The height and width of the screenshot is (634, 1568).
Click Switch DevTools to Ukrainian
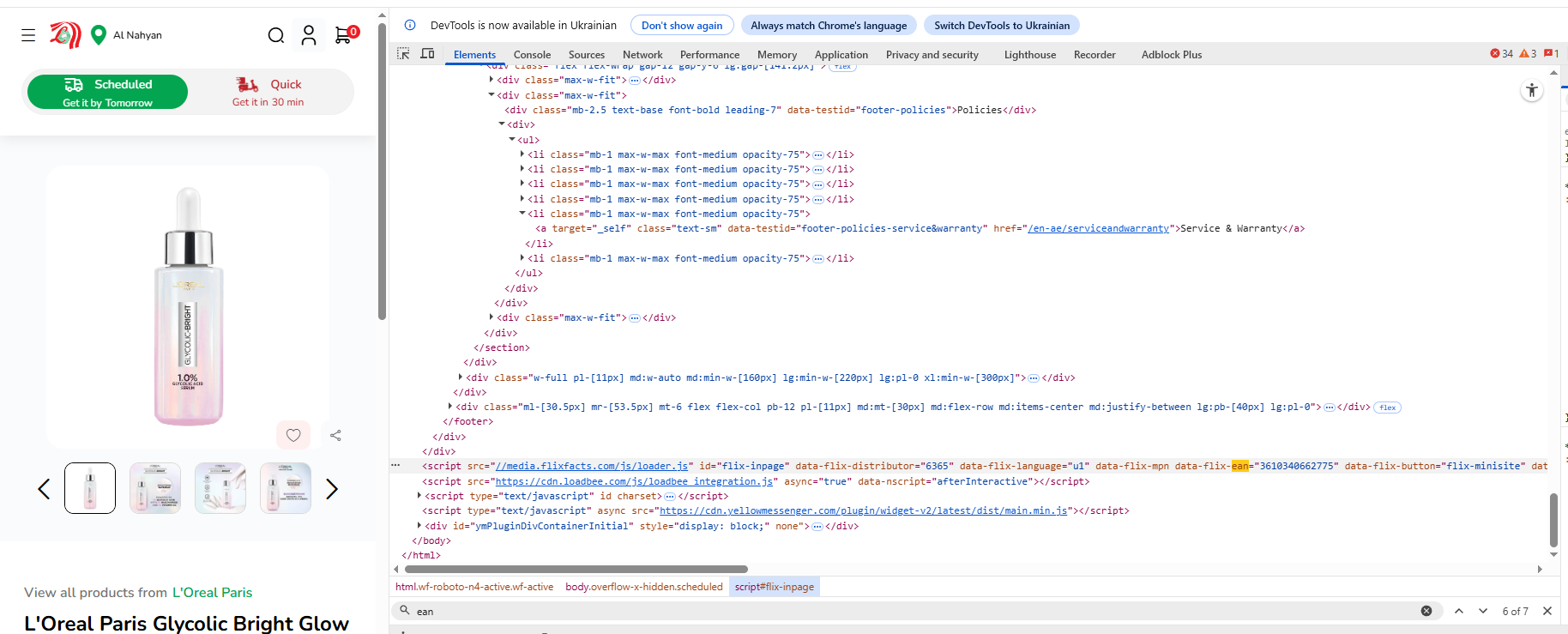(1002, 25)
